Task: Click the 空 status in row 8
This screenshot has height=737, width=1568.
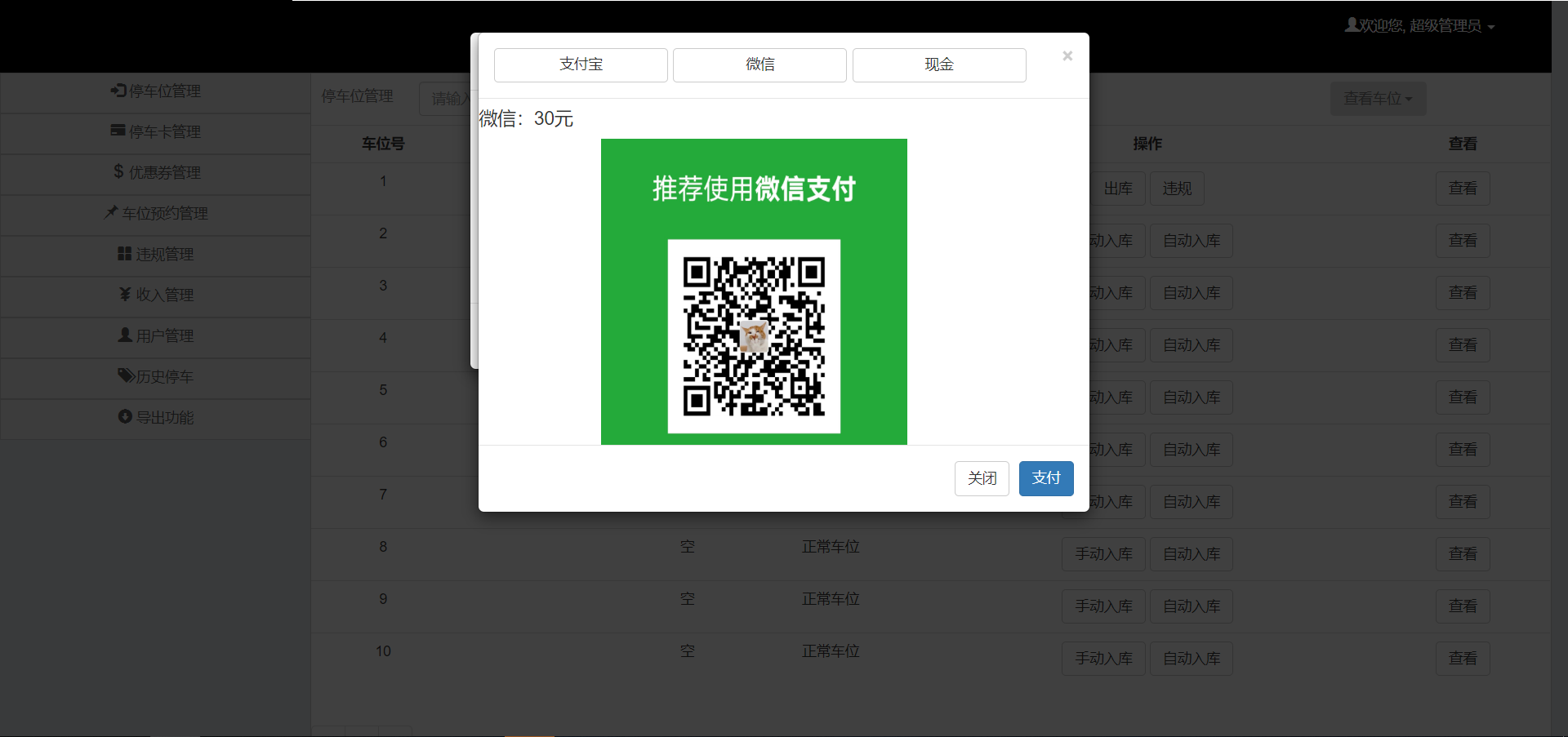Action: click(x=688, y=547)
